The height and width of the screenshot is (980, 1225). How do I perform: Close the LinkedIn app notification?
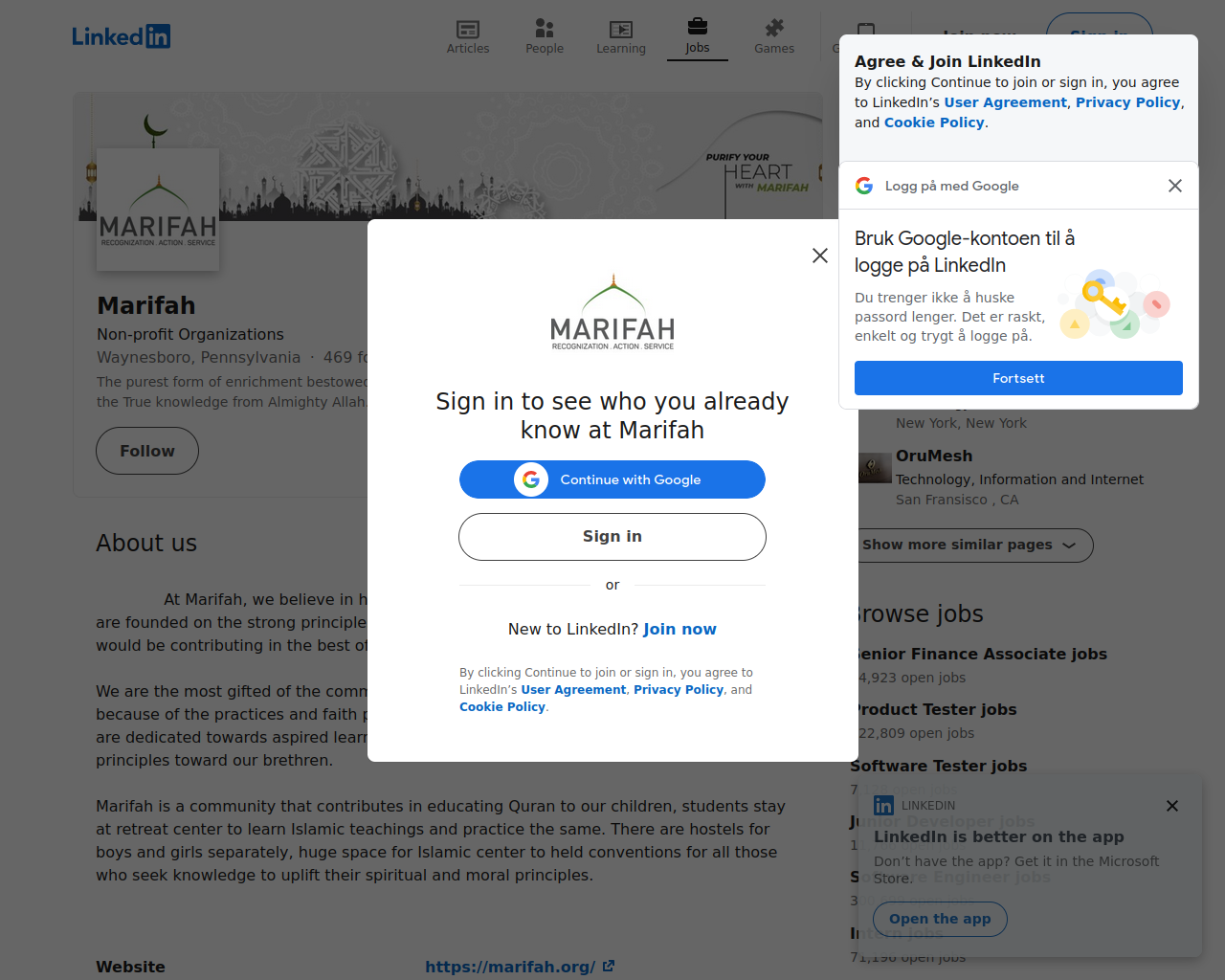click(1172, 806)
